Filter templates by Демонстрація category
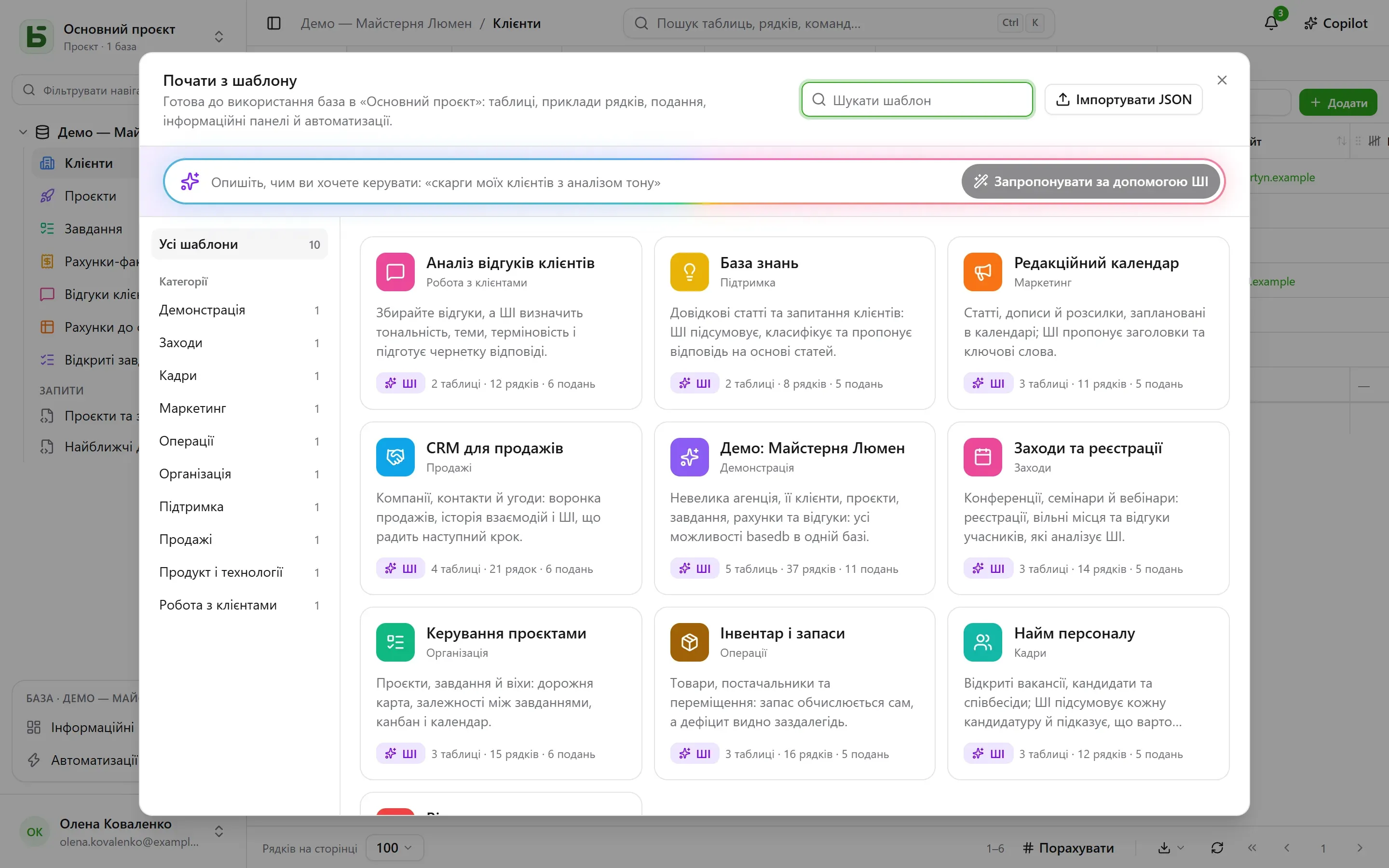Image resolution: width=1389 pixels, height=868 pixels. (x=239, y=310)
